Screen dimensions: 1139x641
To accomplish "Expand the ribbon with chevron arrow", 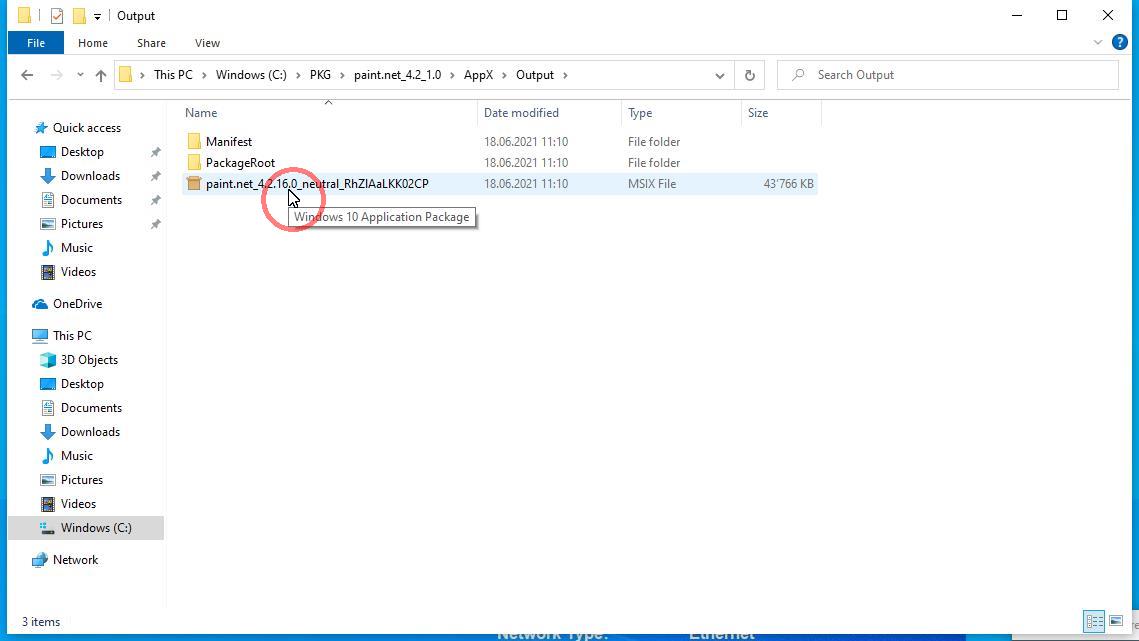I will click(x=1098, y=43).
